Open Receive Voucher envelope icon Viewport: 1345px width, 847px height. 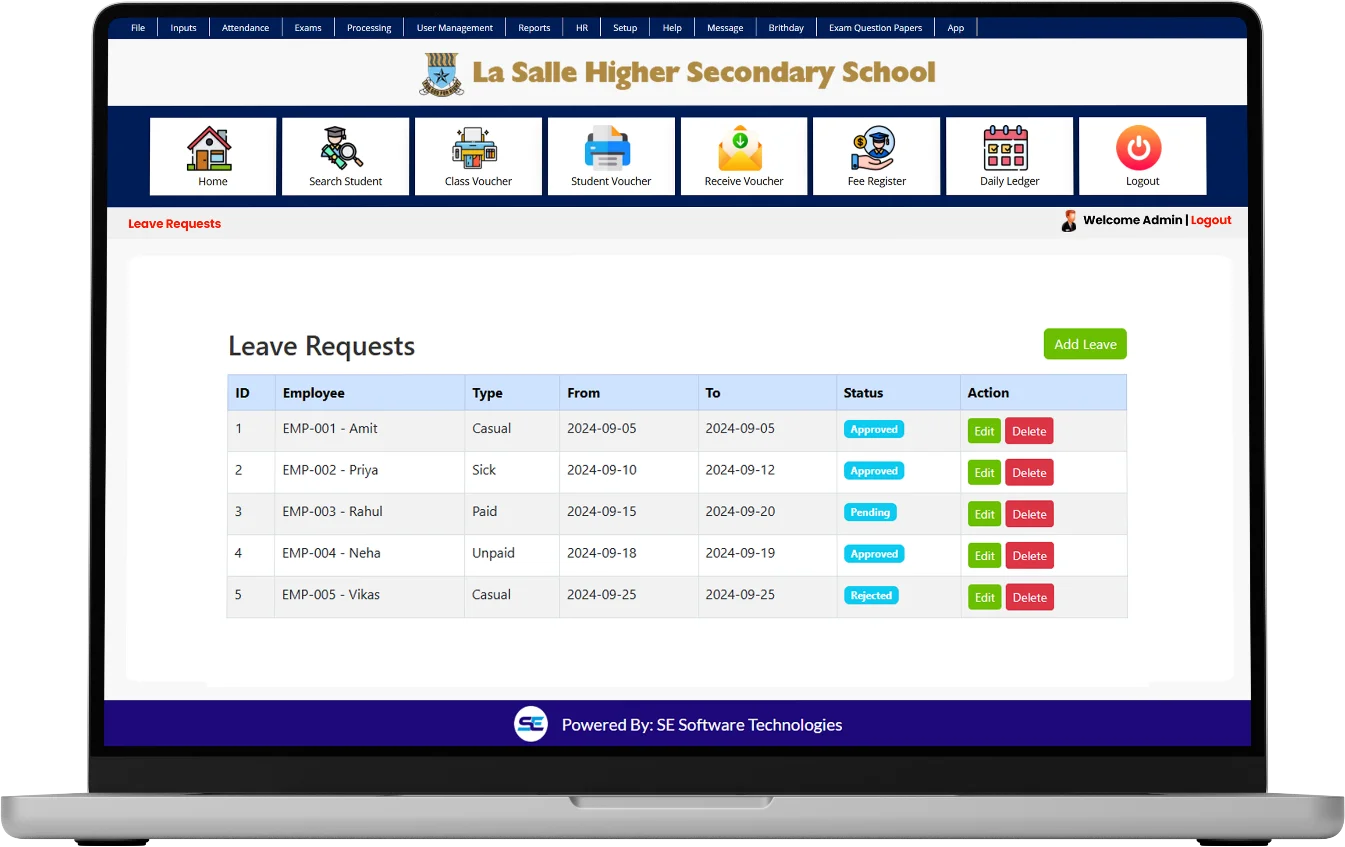743,149
